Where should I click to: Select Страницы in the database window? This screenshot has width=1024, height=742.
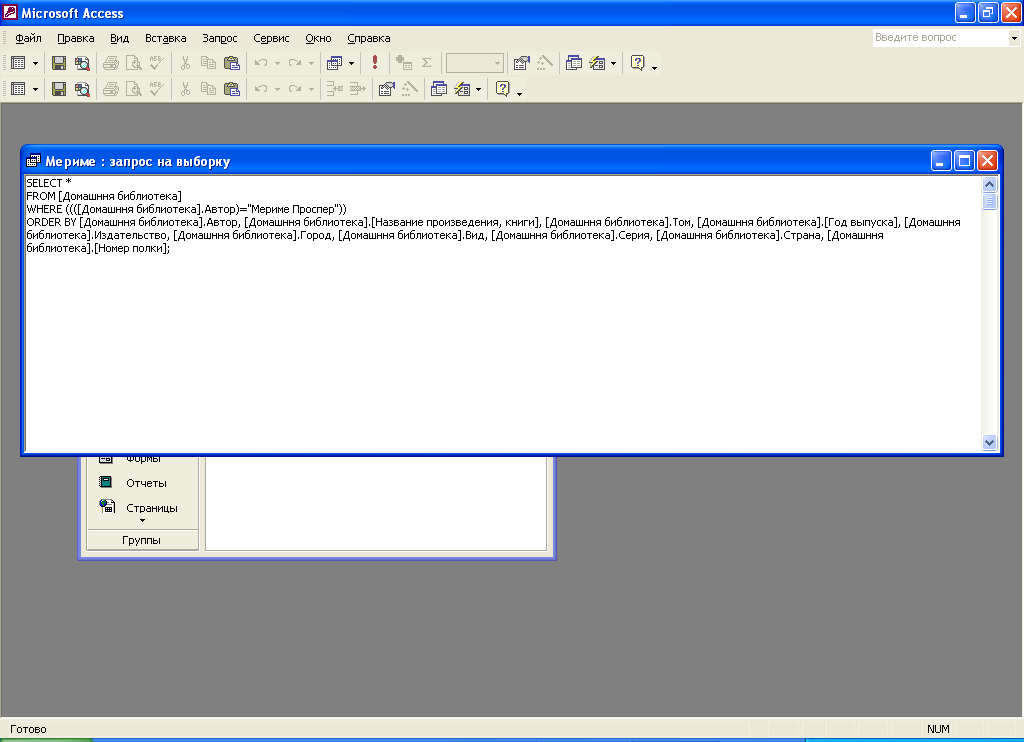click(x=152, y=508)
